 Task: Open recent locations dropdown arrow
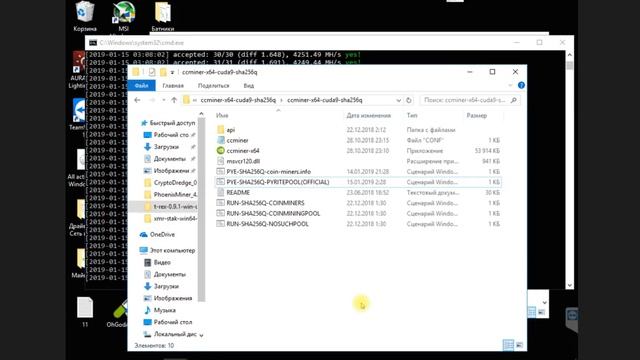[163, 100]
